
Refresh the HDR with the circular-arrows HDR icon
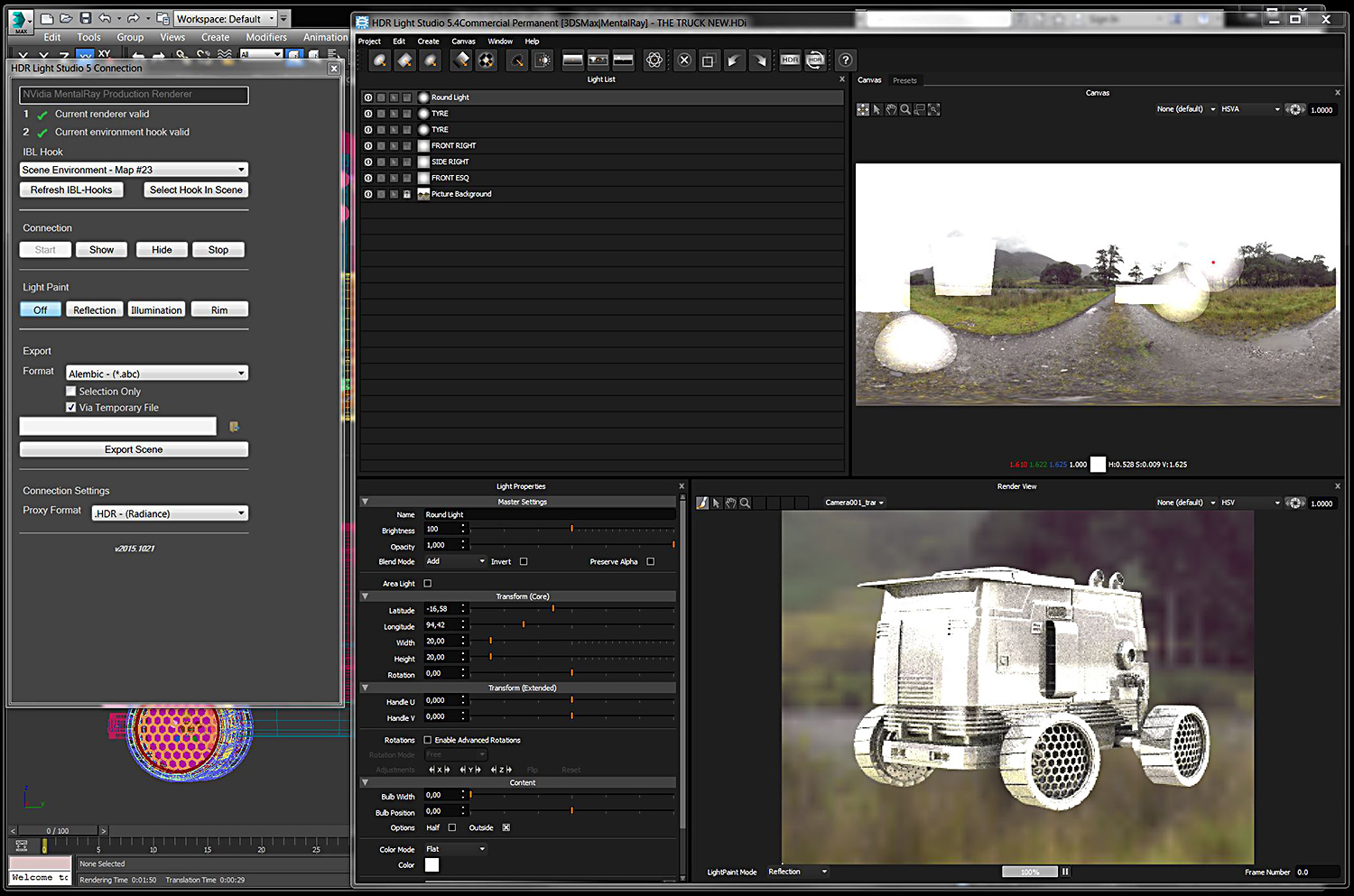pyautogui.click(x=815, y=60)
